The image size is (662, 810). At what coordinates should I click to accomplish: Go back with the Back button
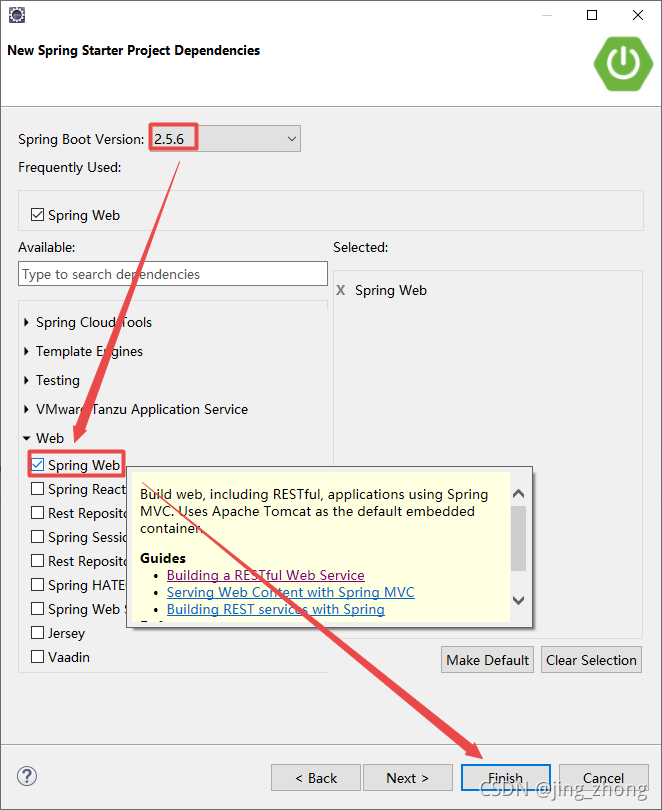pos(316,777)
